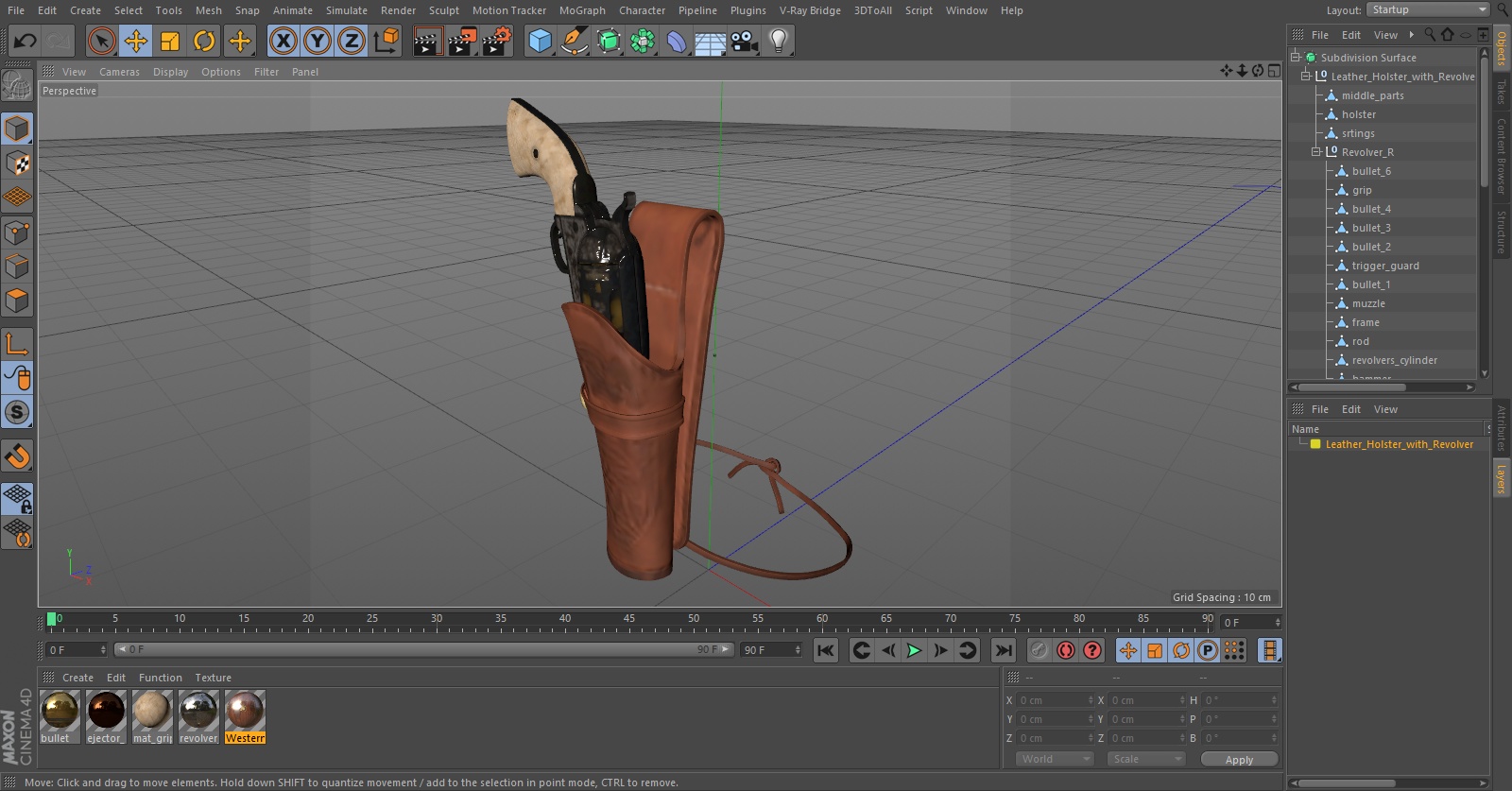
Task: Open the Bend deformer icon
Action: tap(677, 41)
